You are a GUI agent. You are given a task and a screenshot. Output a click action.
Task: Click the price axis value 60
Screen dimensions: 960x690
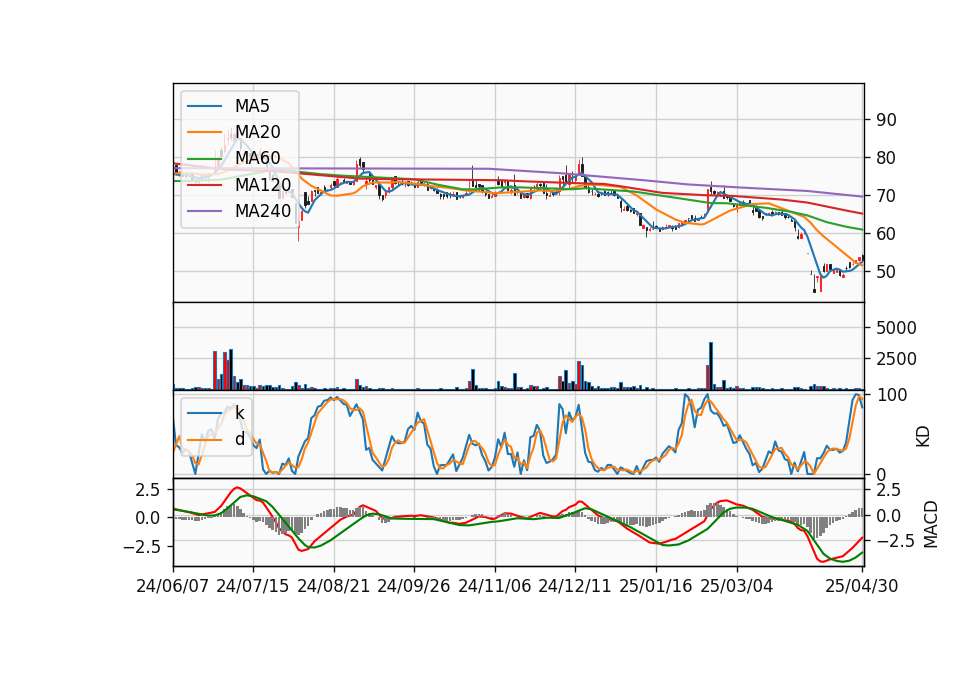[886, 234]
